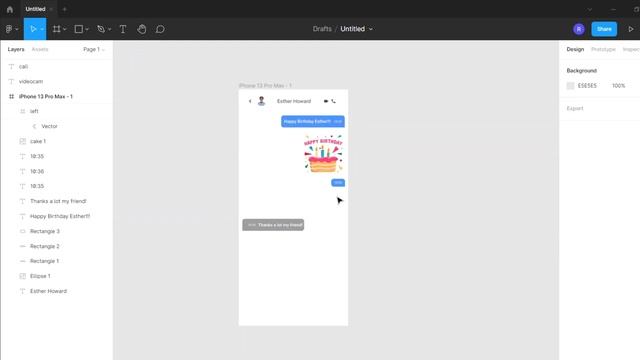The height and width of the screenshot is (360, 640).
Task: Open shape tools dropdown arrow
Action: point(87,29)
